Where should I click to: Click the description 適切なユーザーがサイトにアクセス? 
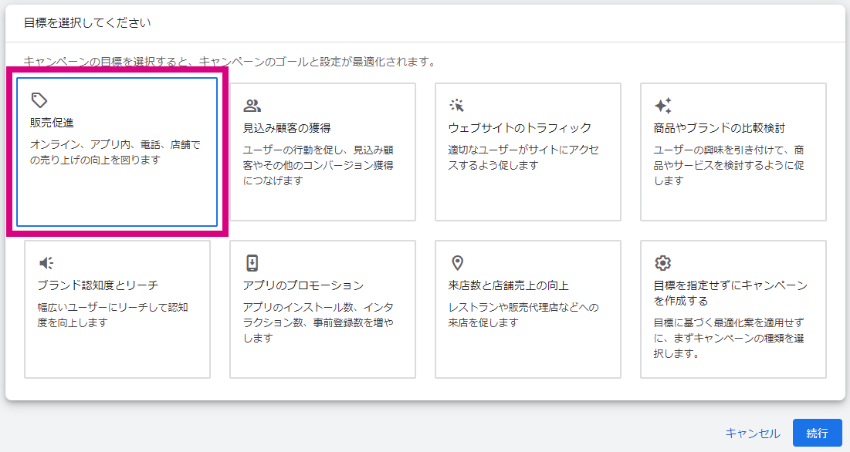click(x=523, y=158)
